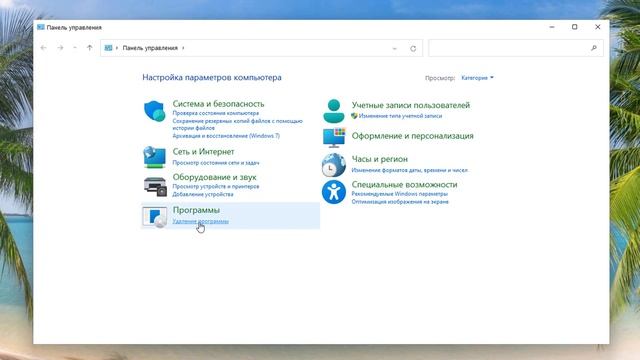Open Сеть и Интернет category
Screen dimensions: 640x360
tap(203, 151)
